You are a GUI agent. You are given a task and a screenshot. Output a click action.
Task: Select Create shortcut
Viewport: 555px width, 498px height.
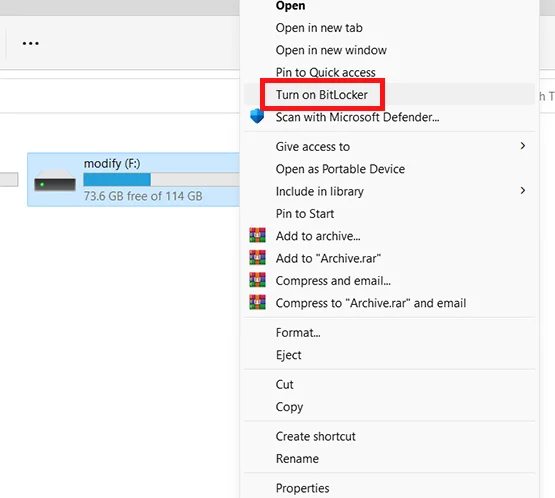[x=315, y=436]
